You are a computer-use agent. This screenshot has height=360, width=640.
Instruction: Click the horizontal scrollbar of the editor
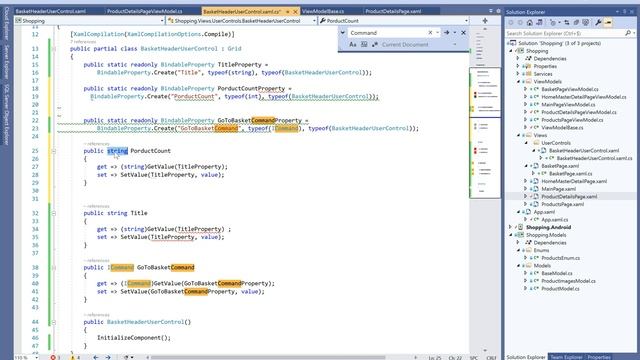268,358
